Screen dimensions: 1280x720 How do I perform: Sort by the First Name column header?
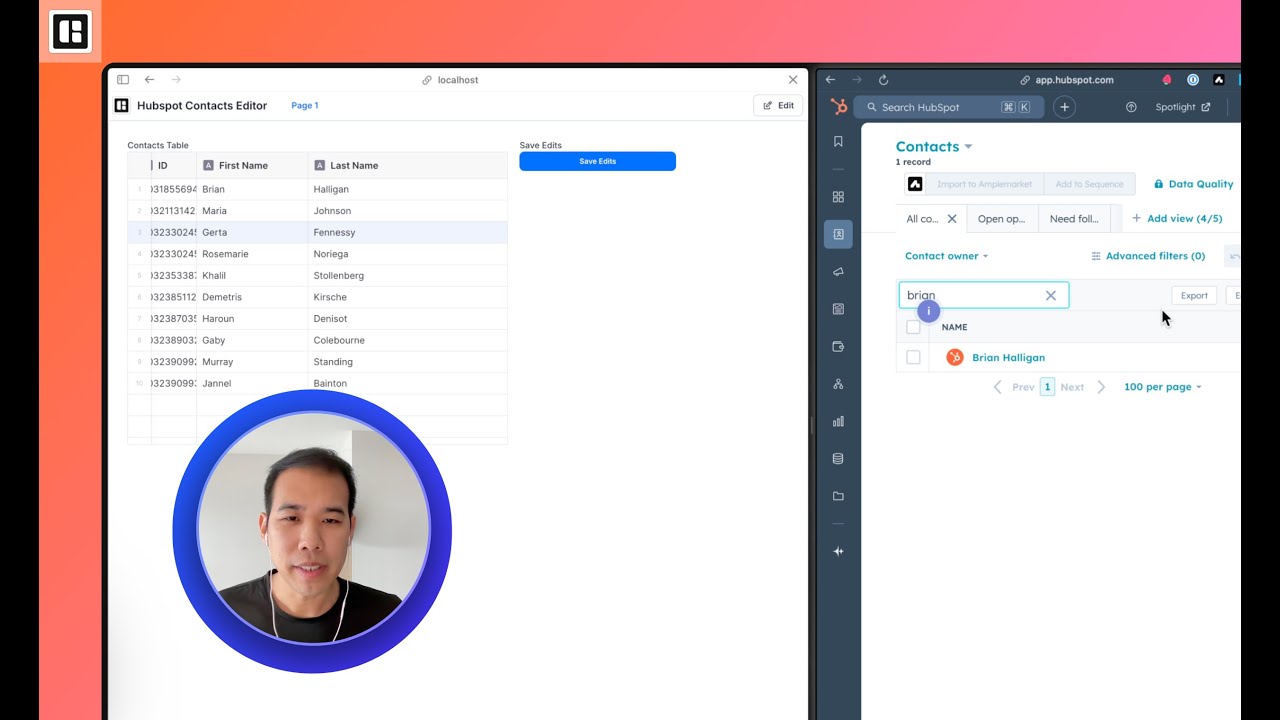(x=252, y=165)
